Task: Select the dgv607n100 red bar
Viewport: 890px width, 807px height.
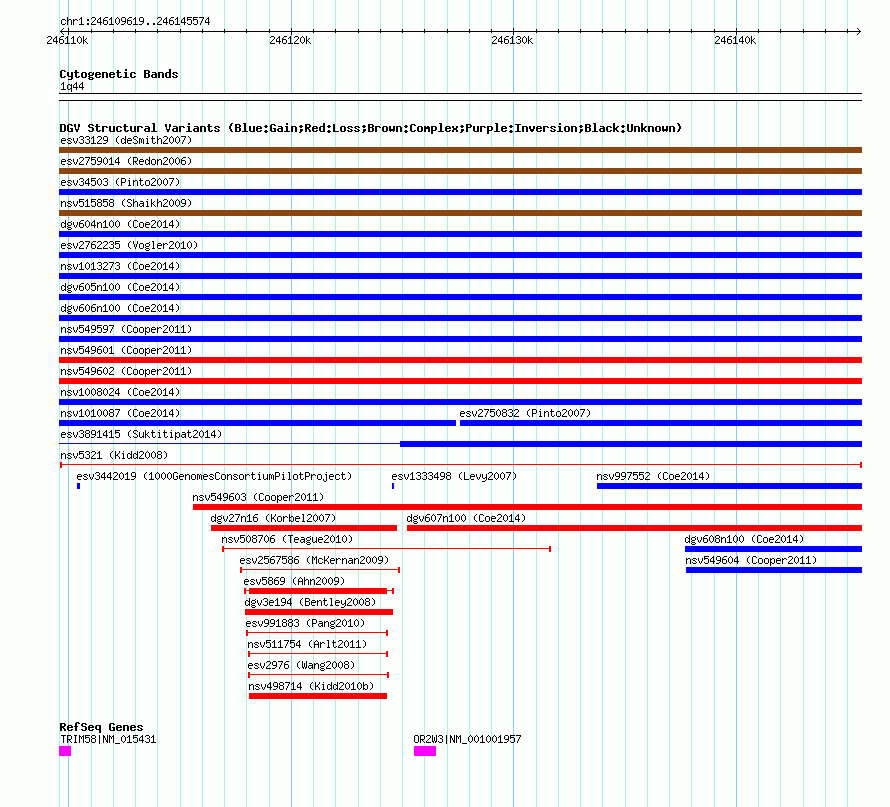Action: click(635, 528)
